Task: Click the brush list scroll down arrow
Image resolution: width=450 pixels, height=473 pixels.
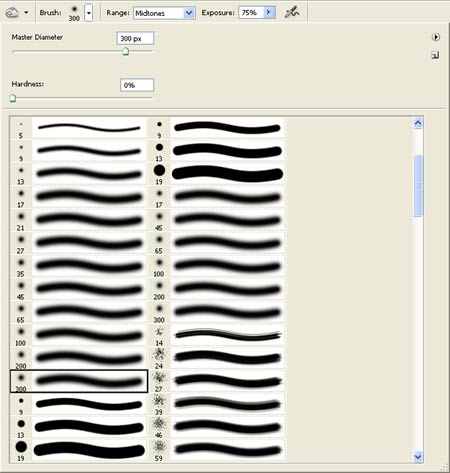Action: (x=418, y=456)
